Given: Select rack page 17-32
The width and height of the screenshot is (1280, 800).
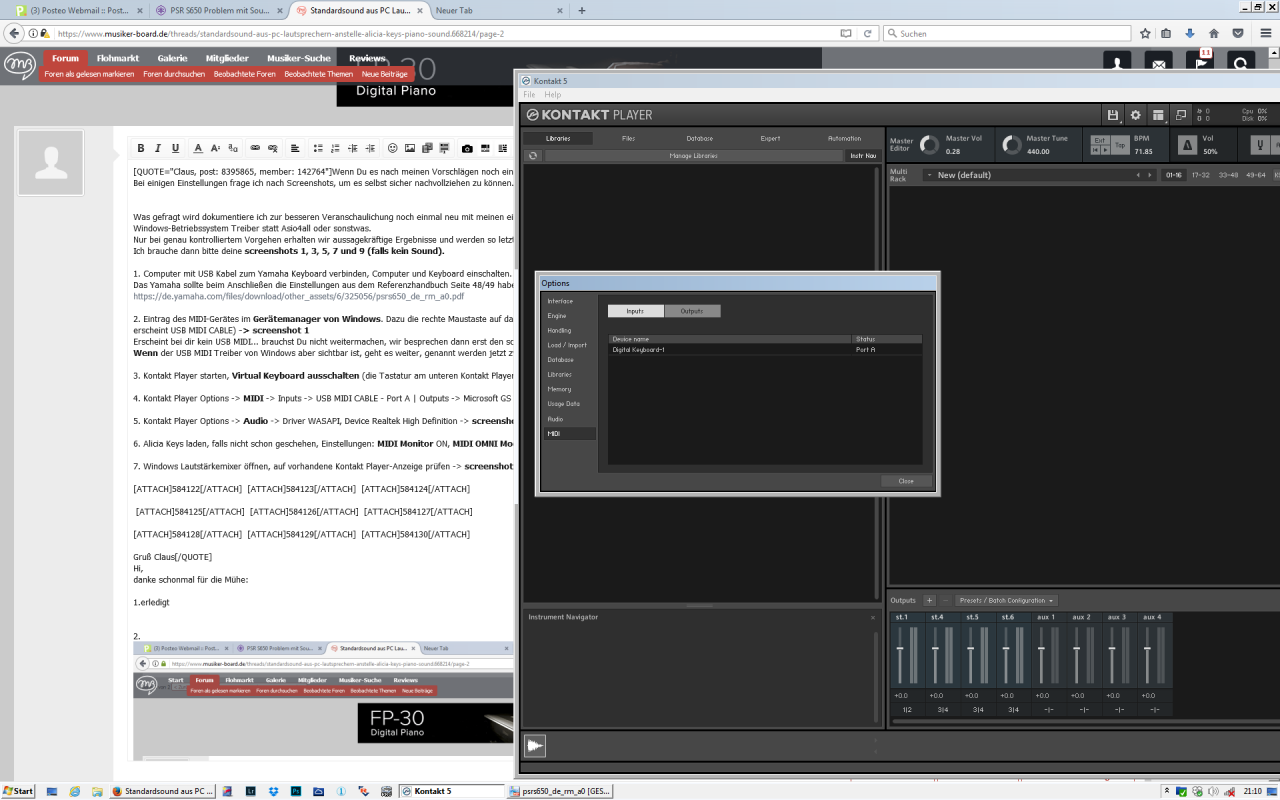Looking at the screenshot, I should [x=1200, y=175].
